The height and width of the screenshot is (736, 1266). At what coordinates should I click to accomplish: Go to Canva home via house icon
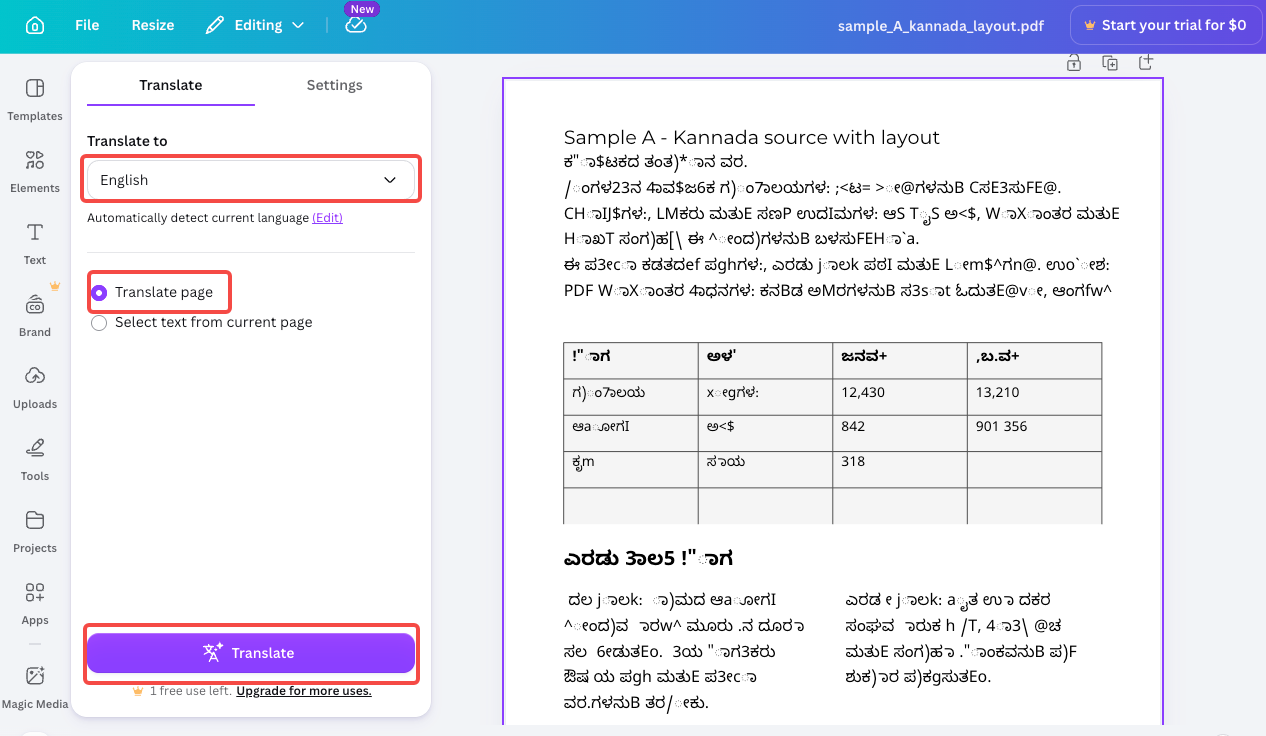pos(35,25)
